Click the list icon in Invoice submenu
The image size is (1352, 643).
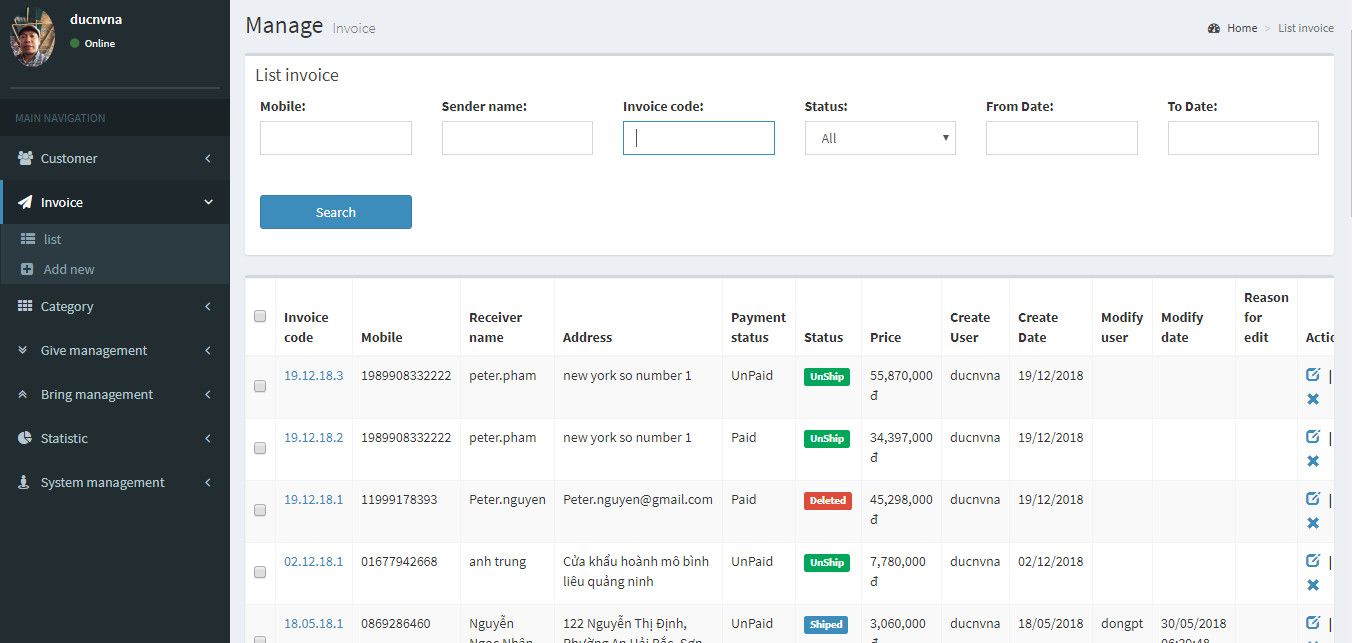[x=28, y=239]
